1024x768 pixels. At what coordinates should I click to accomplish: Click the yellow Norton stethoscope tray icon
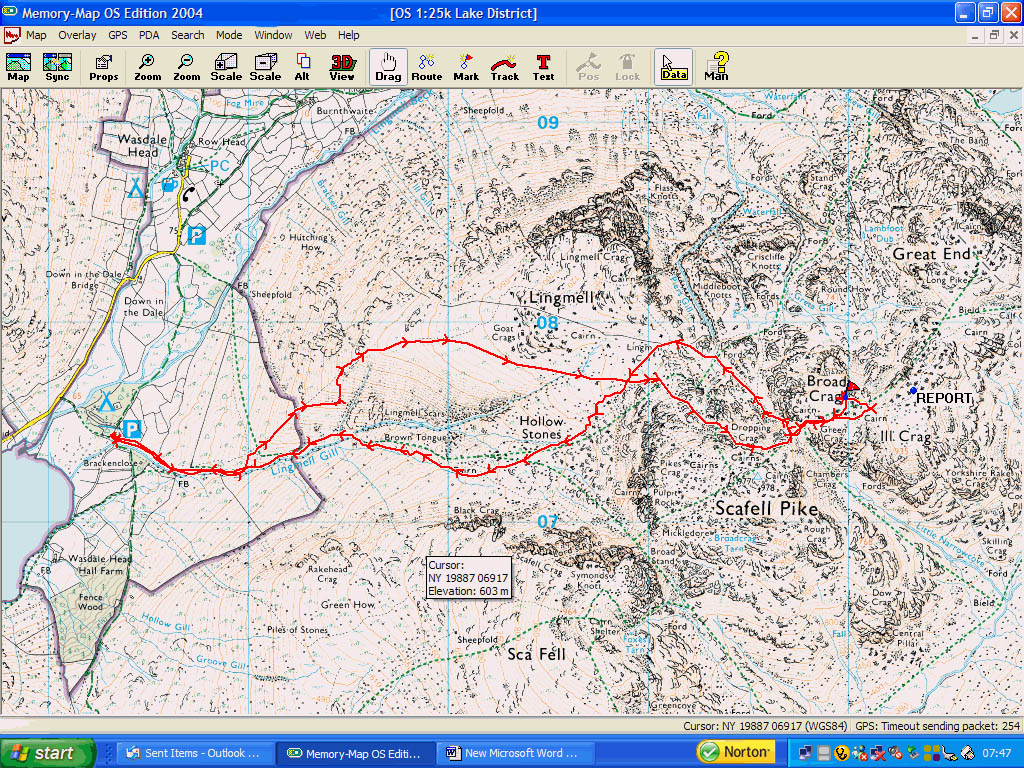(x=842, y=753)
